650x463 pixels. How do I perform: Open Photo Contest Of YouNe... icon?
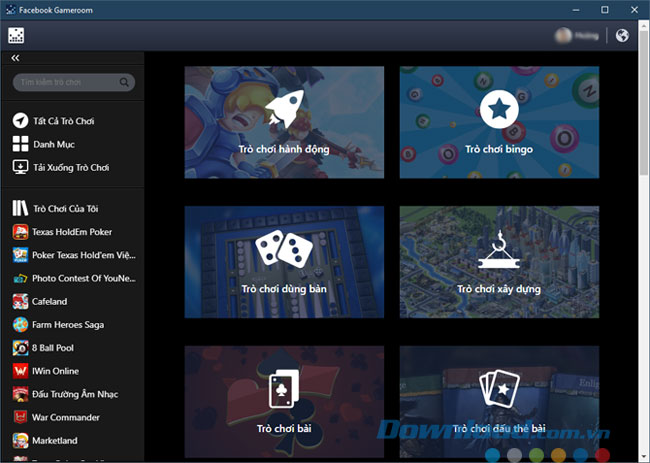pyautogui.click(x=20, y=278)
